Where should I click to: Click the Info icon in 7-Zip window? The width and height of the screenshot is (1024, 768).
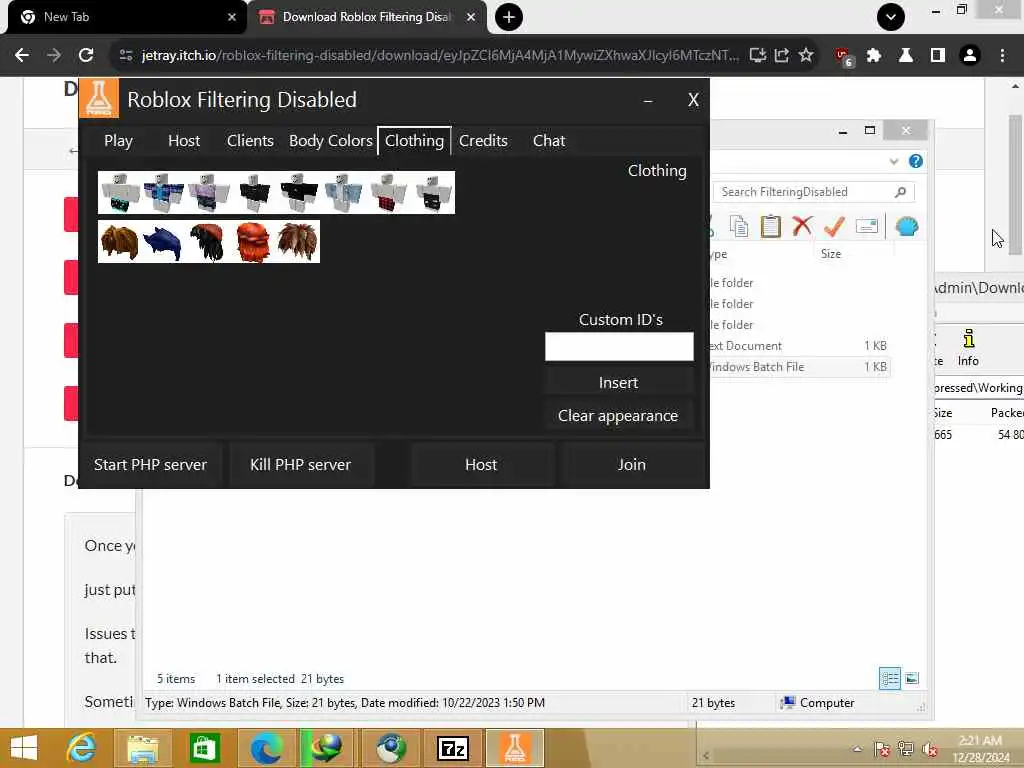click(x=968, y=348)
